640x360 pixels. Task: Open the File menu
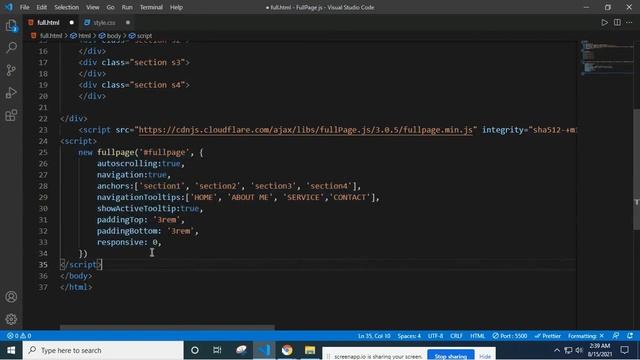(24, 7)
